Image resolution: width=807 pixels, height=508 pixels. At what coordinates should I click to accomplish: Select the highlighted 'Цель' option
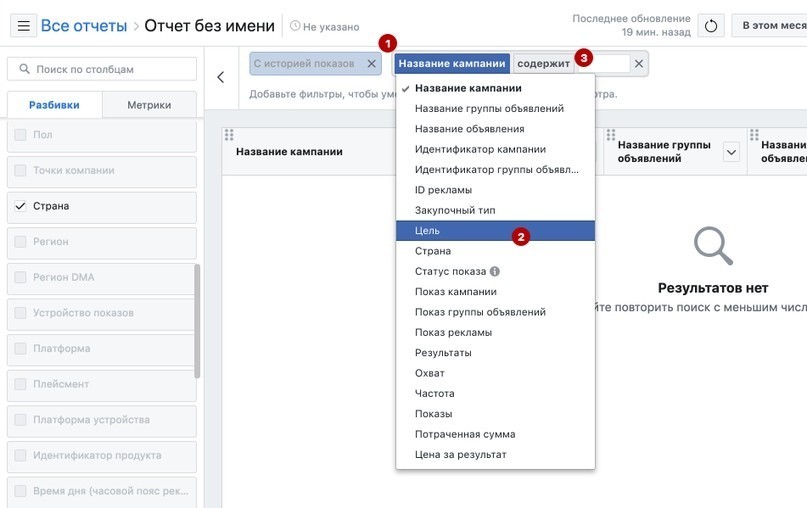click(495, 231)
